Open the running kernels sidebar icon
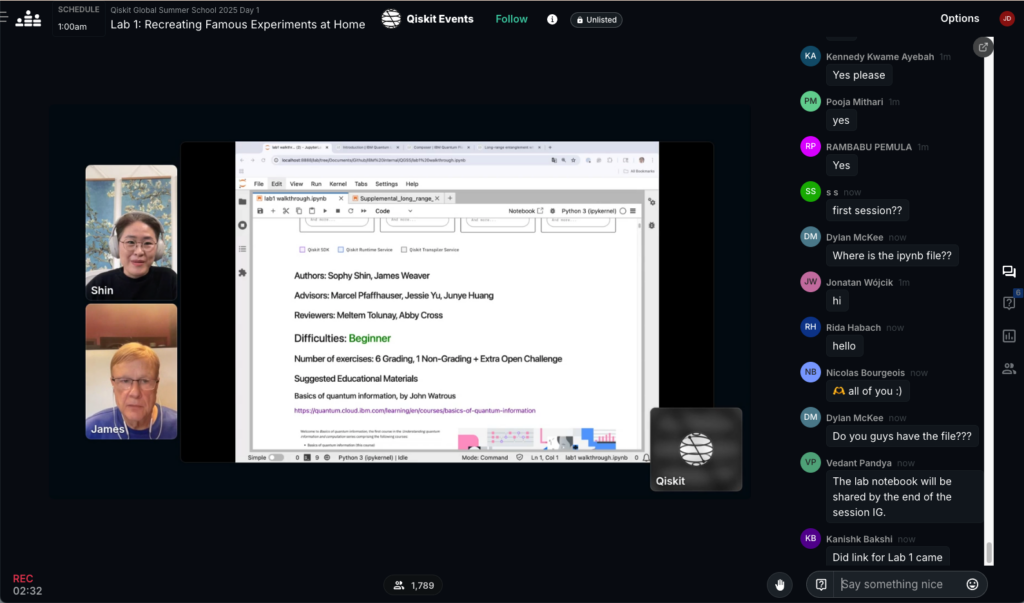Viewport: 1024px width, 603px height. coord(242,225)
